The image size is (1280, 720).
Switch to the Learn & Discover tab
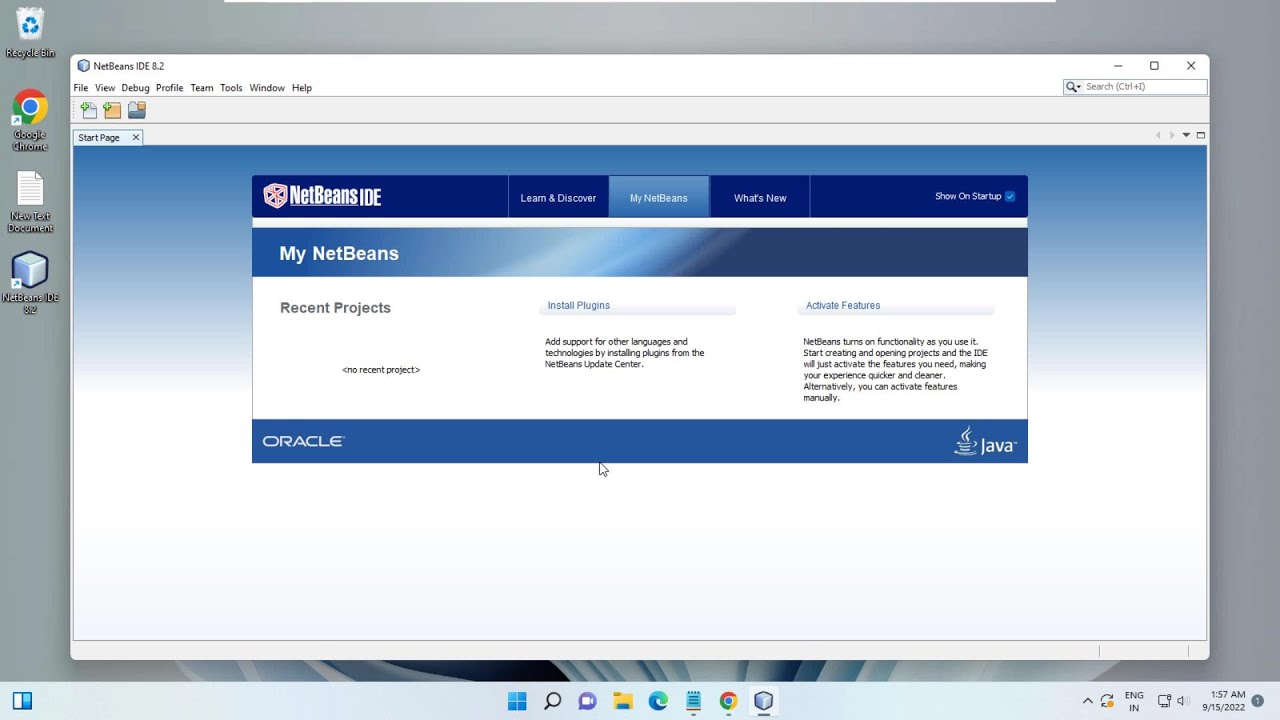click(558, 198)
